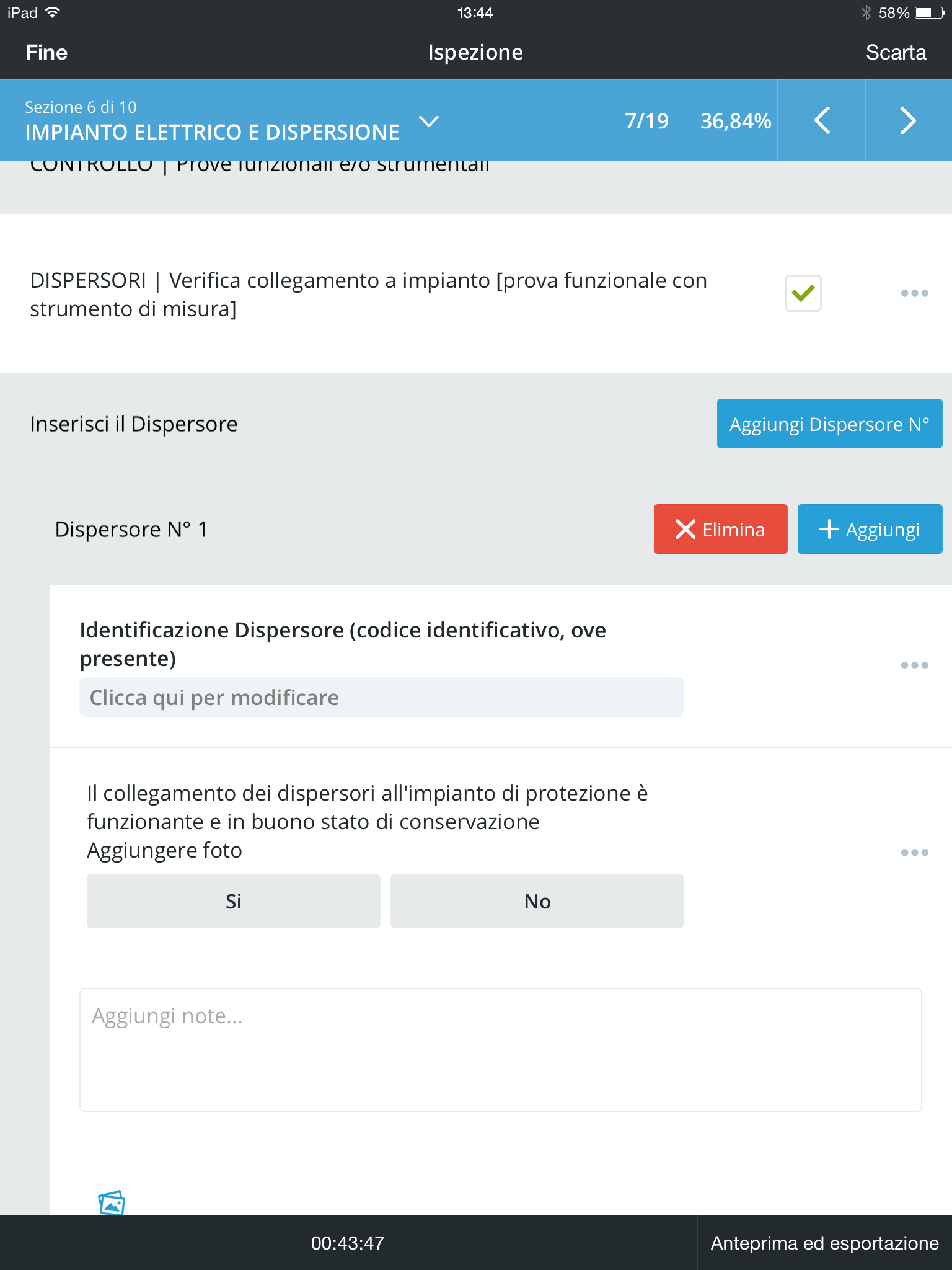Tap the add photo gallery icon
The height and width of the screenshot is (1270, 952).
coord(112,1203)
